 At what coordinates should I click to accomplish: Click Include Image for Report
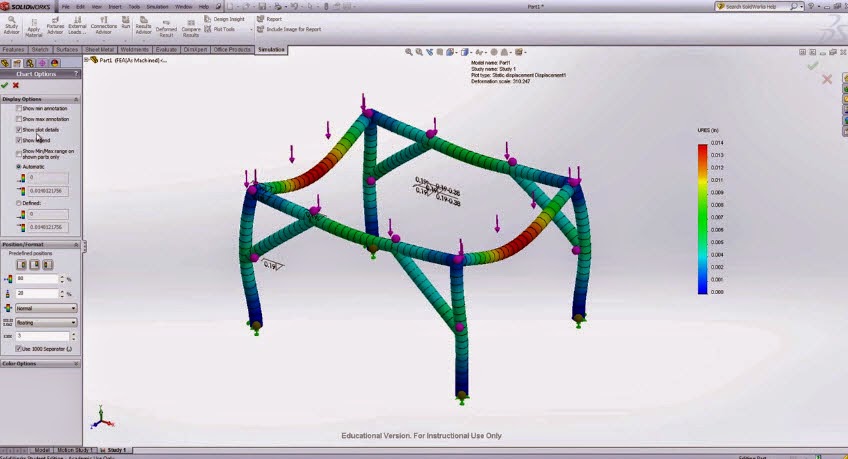pyautogui.click(x=289, y=29)
